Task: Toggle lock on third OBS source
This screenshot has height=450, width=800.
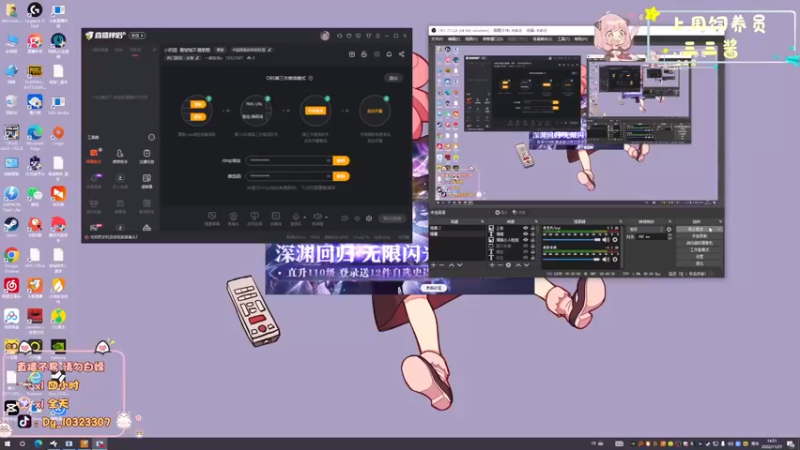Action: (x=533, y=240)
